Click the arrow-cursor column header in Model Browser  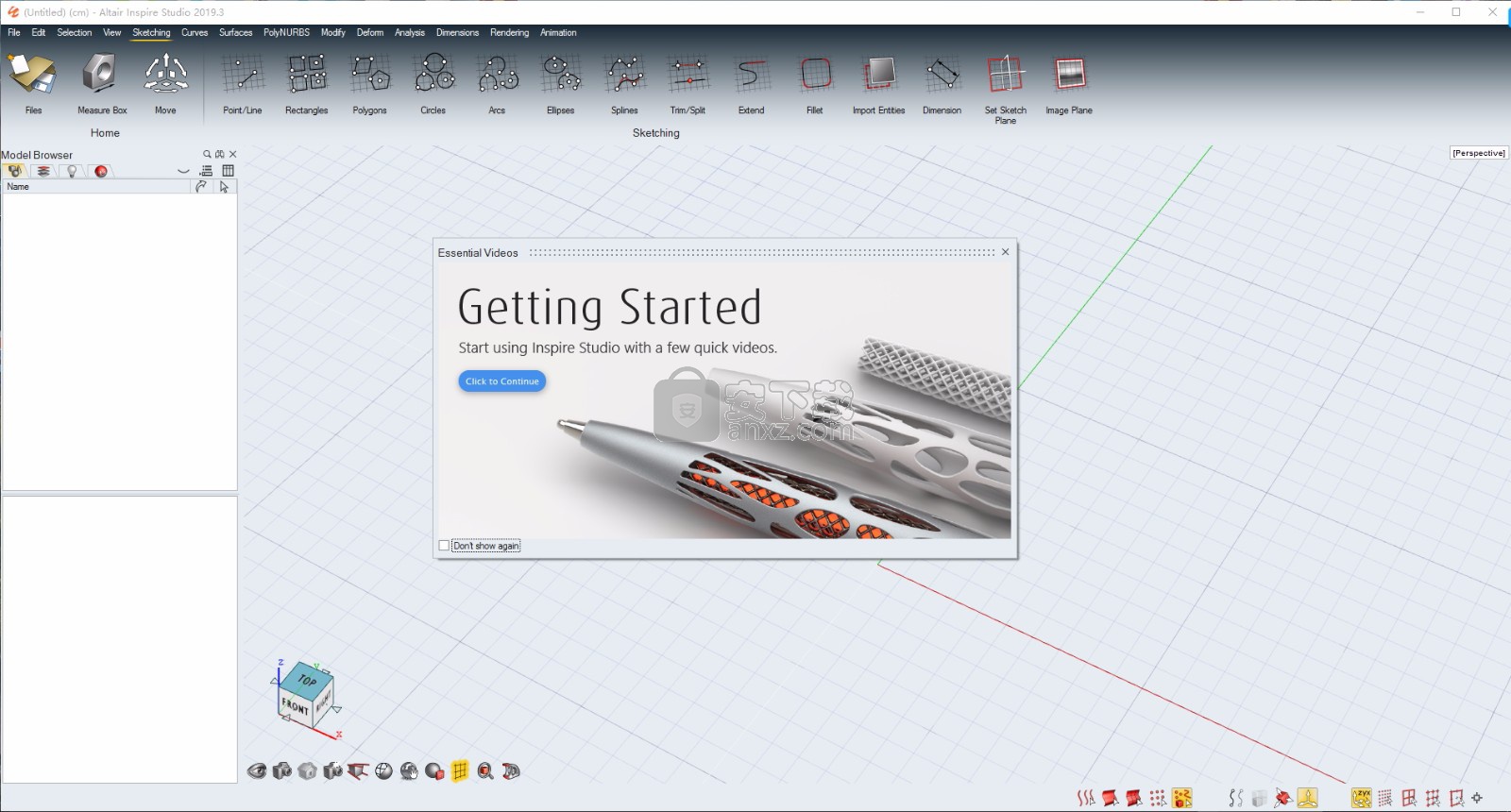[224, 187]
